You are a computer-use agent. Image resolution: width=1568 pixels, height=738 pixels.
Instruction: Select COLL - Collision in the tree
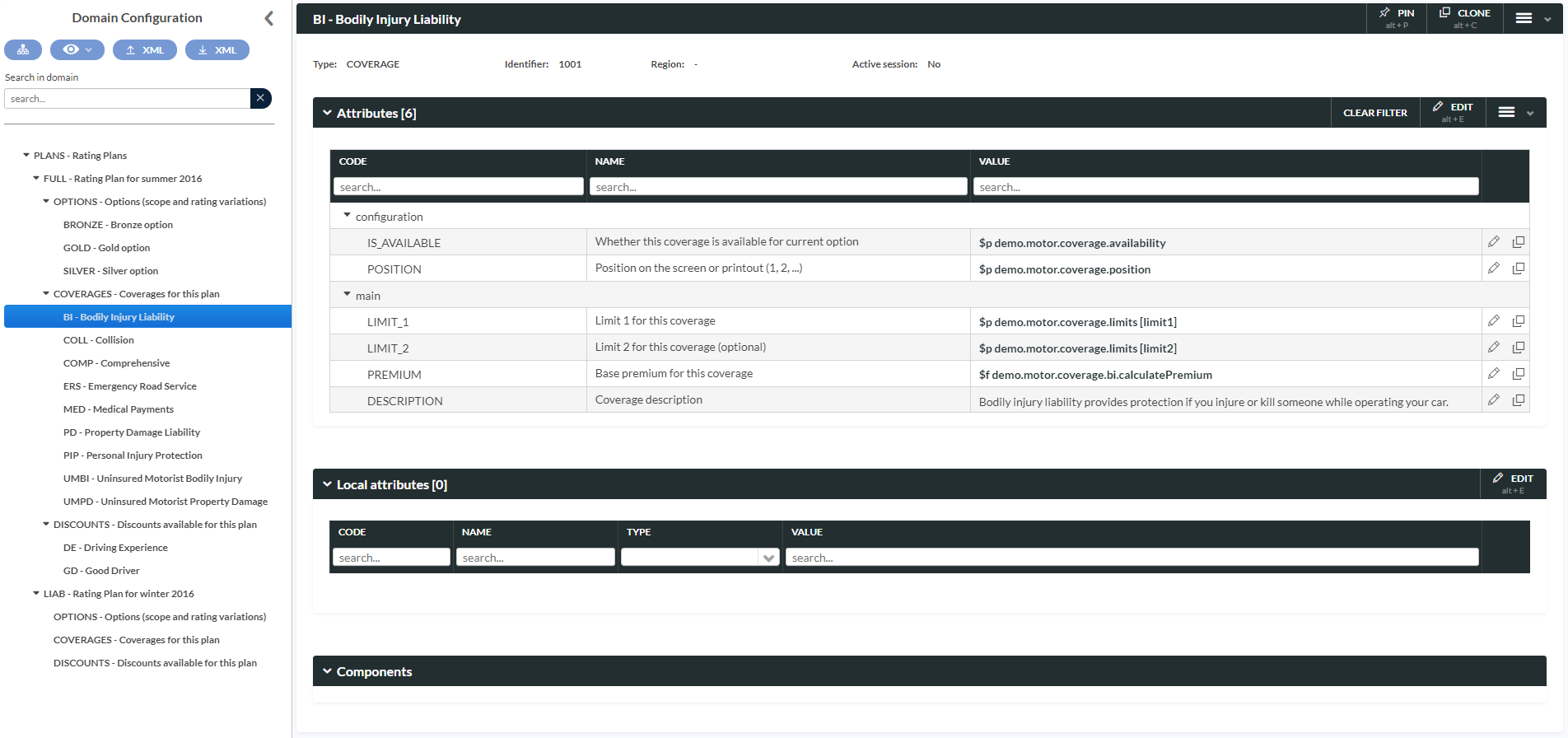(x=99, y=340)
